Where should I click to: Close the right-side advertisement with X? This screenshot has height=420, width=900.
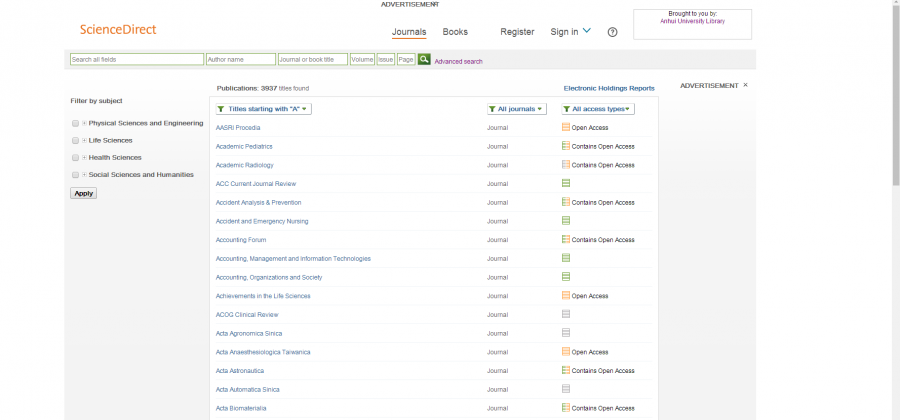tap(746, 85)
